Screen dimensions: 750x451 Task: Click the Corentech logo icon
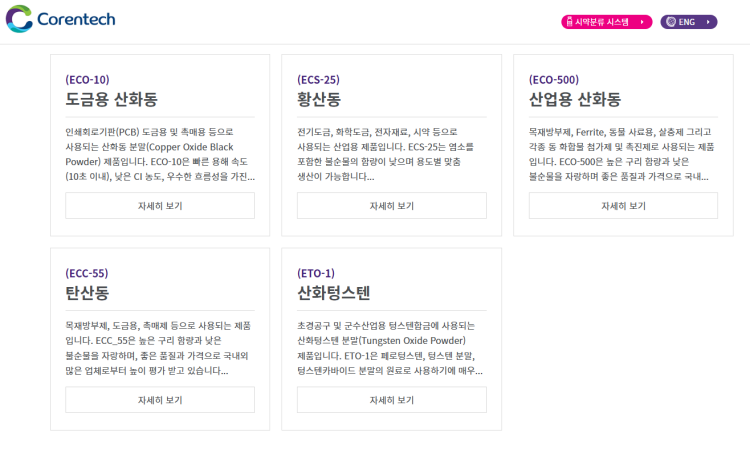coord(19,19)
